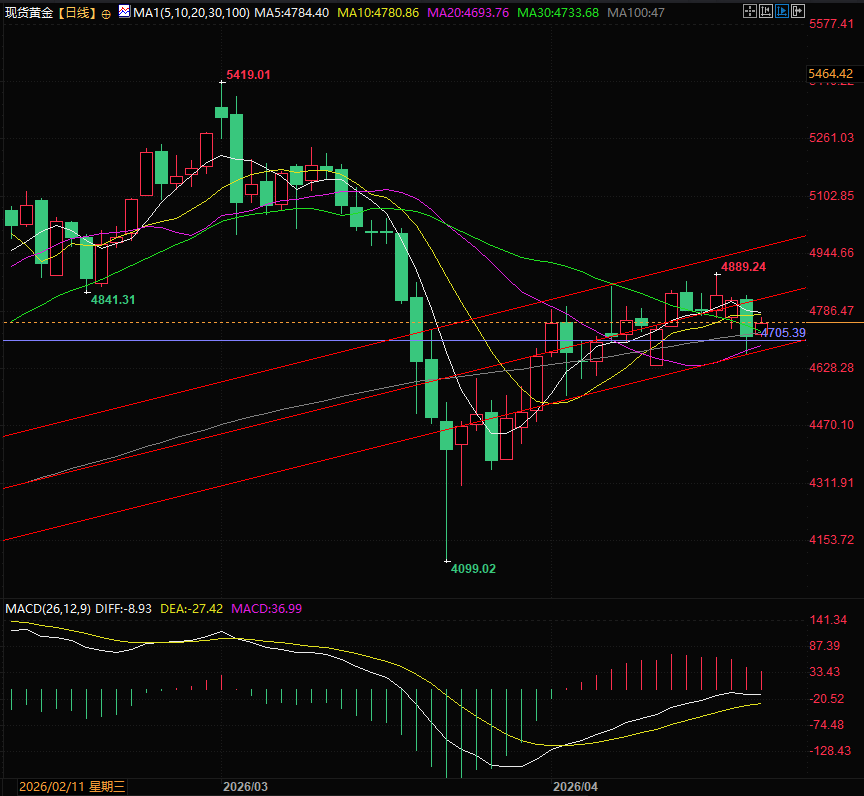Click the 4944.66 price axis label
The height and width of the screenshot is (796, 864).
831,253
